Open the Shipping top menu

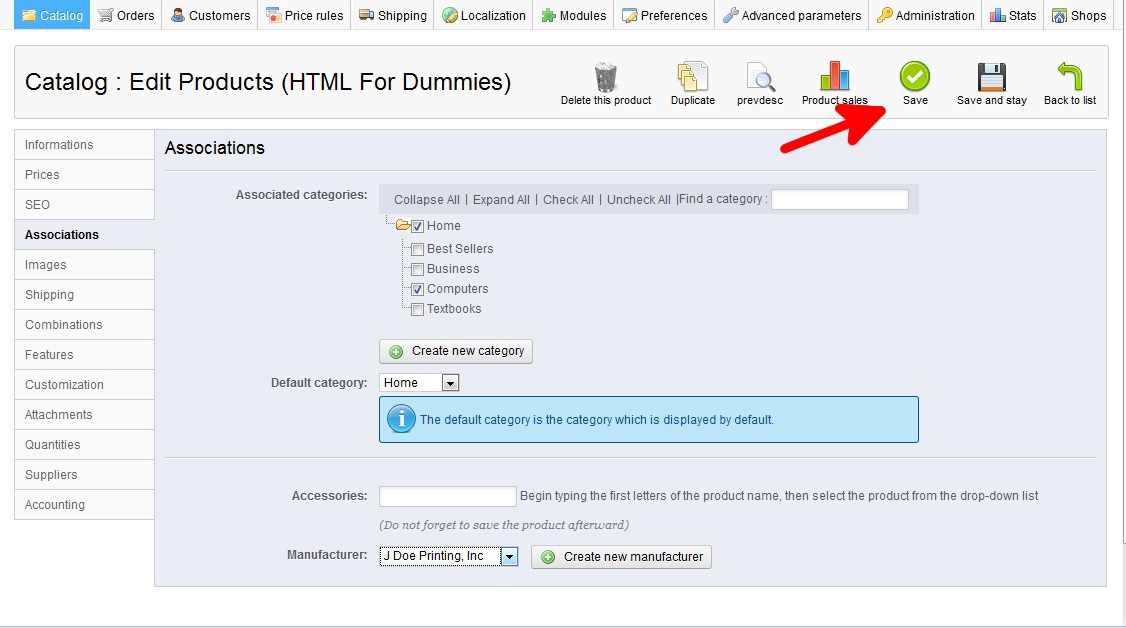pyautogui.click(x=393, y=15)
